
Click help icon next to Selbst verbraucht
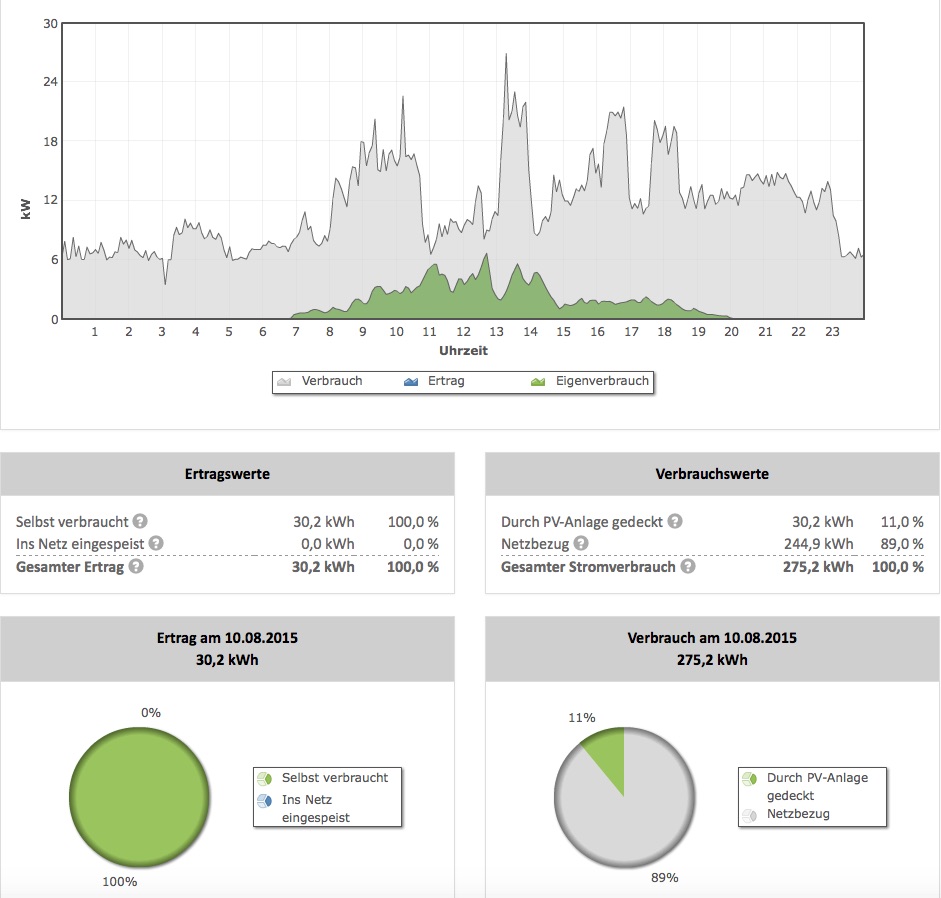tap(141, 521)
